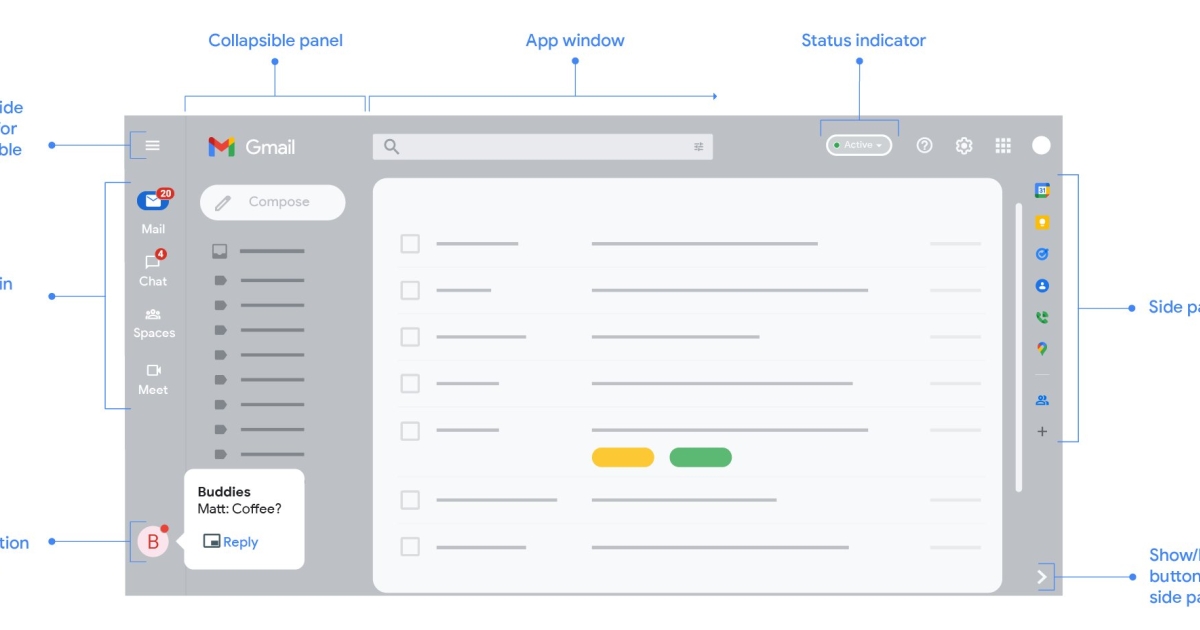
Task: Show search options filter in search bar
Action: (x=699, y=147)
